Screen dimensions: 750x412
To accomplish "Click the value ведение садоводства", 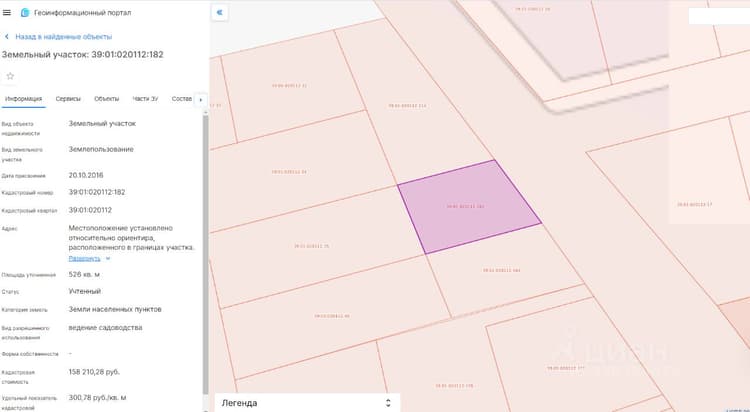I will tap(105, 328).
